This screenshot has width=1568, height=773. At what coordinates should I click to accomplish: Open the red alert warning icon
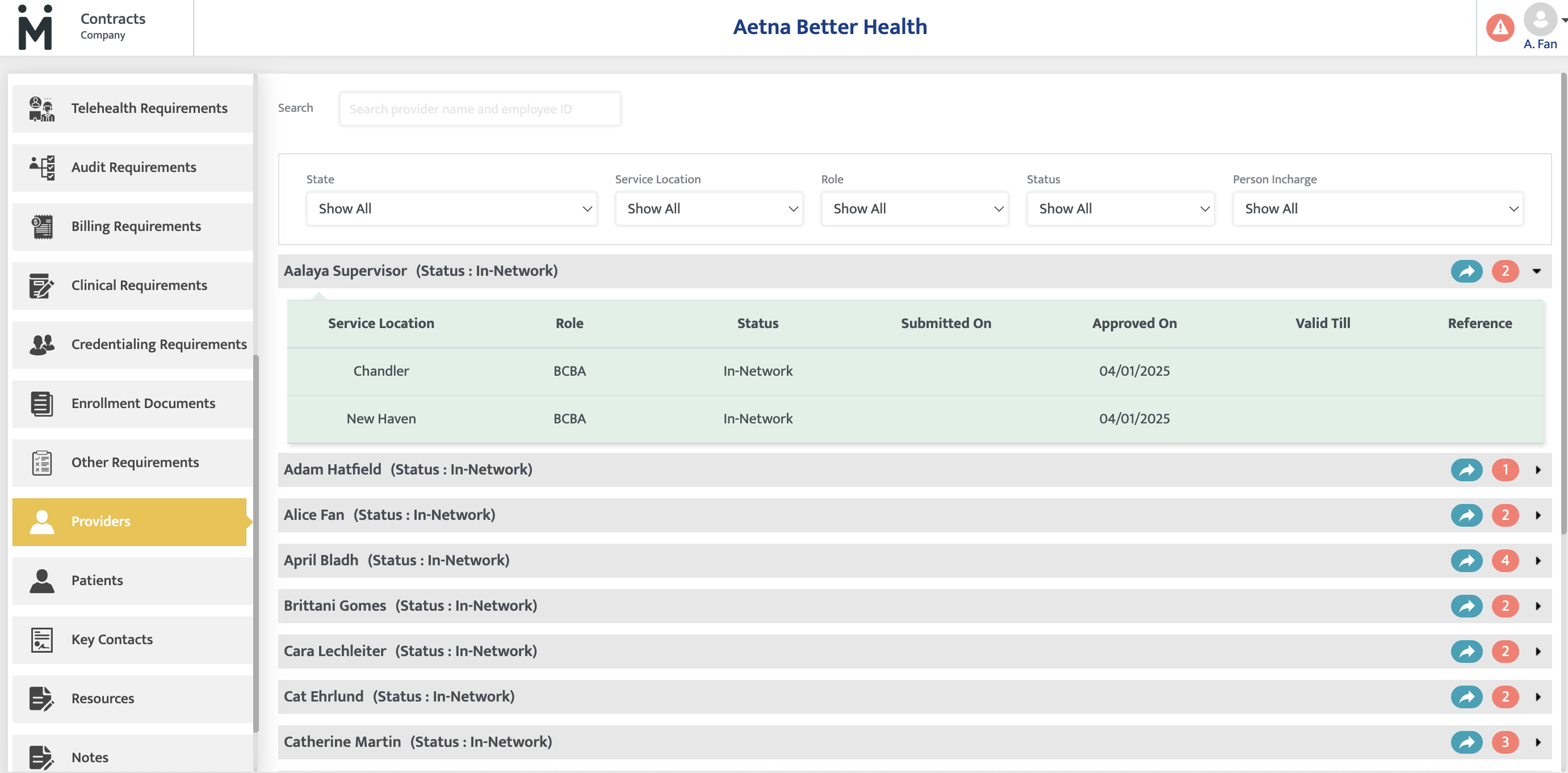click(x=1500, y=28)
